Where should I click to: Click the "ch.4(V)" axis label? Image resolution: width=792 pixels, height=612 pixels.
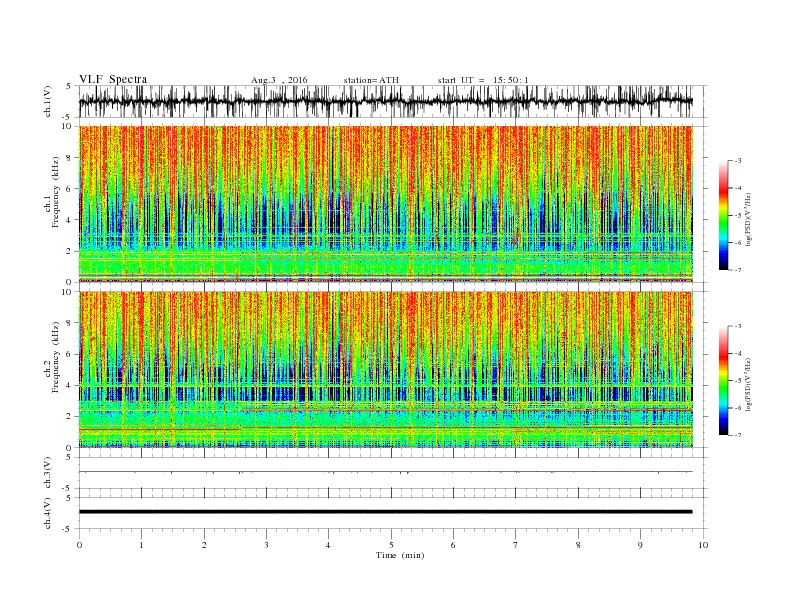[x=49, y=515]
